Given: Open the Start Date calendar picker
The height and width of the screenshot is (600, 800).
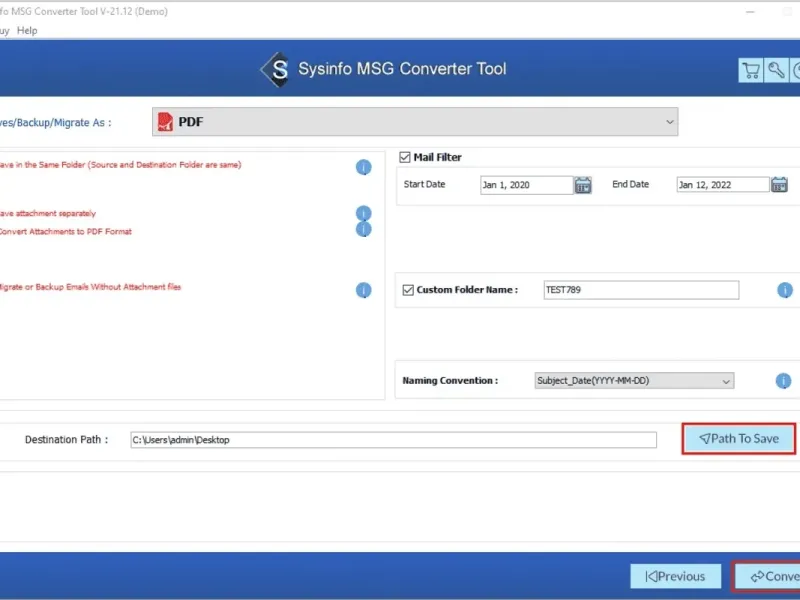Looking at the screenshot, I should [x=583, y=185].
